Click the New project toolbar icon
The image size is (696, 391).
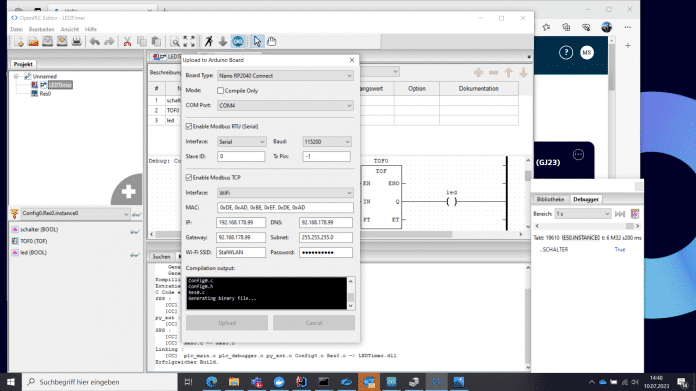(x=19, y=42)
